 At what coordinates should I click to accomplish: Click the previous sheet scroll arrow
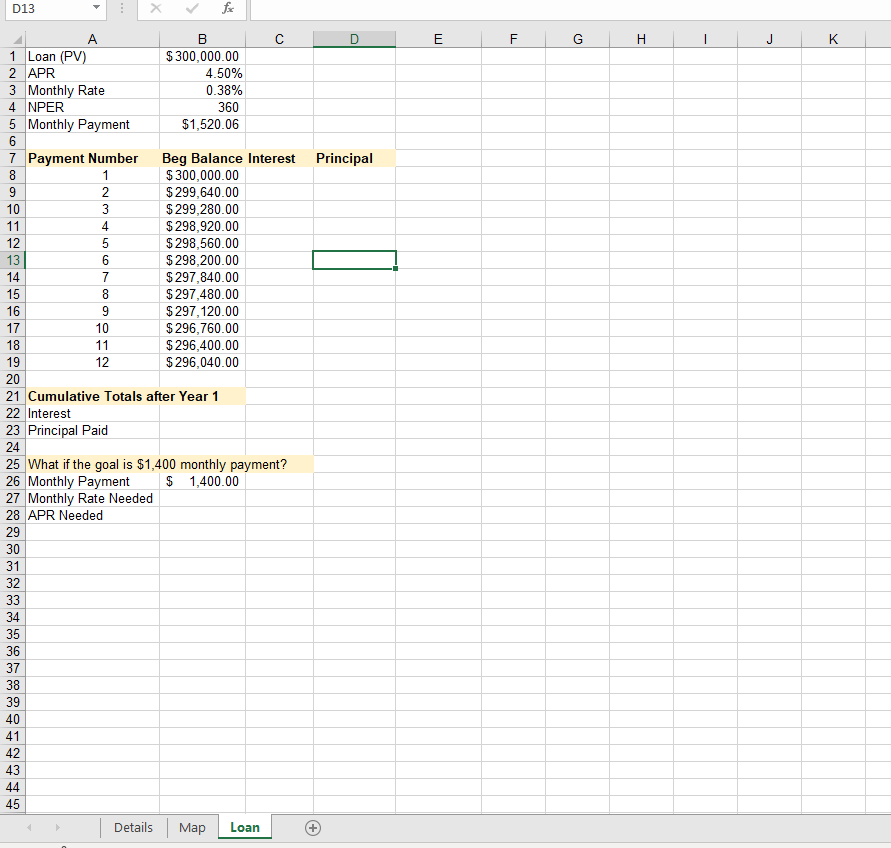[30, 828]
